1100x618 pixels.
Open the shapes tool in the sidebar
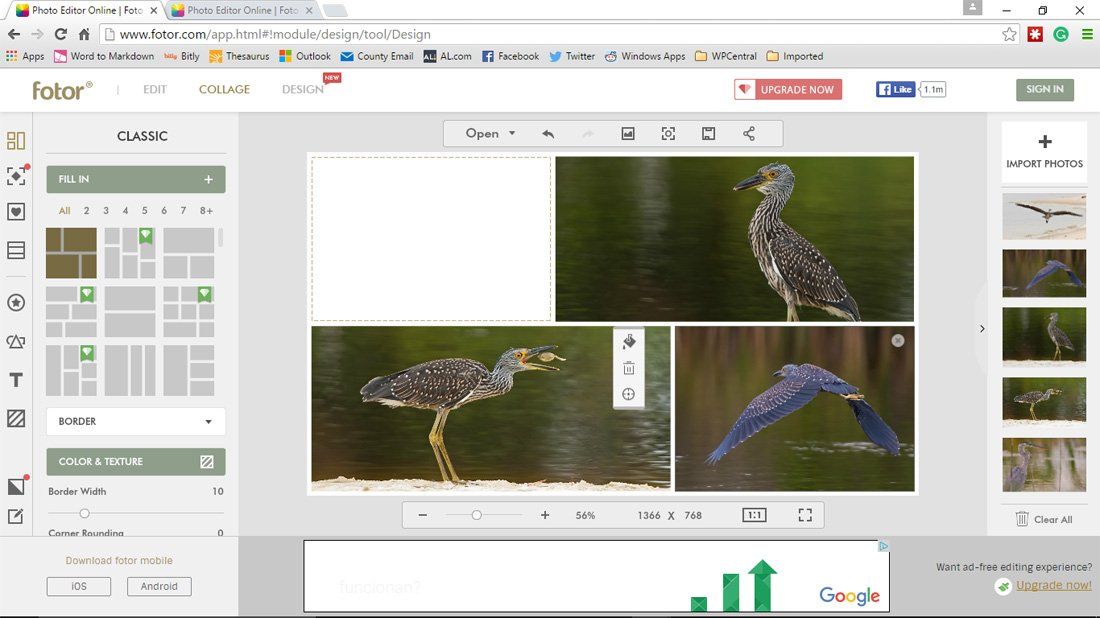[16, 343]
